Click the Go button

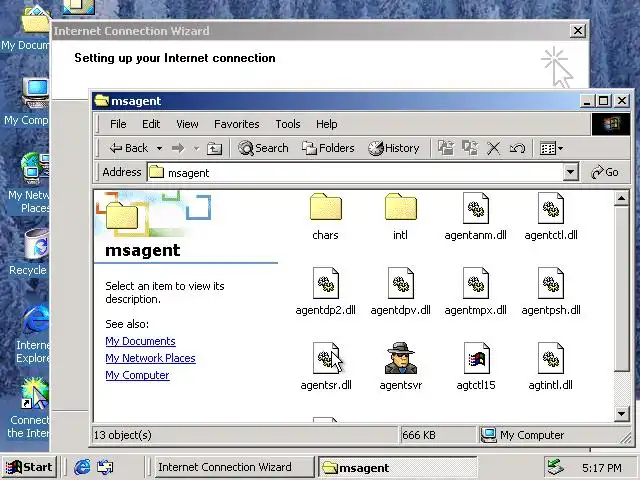pyautogui.click(x=604, y=172)
